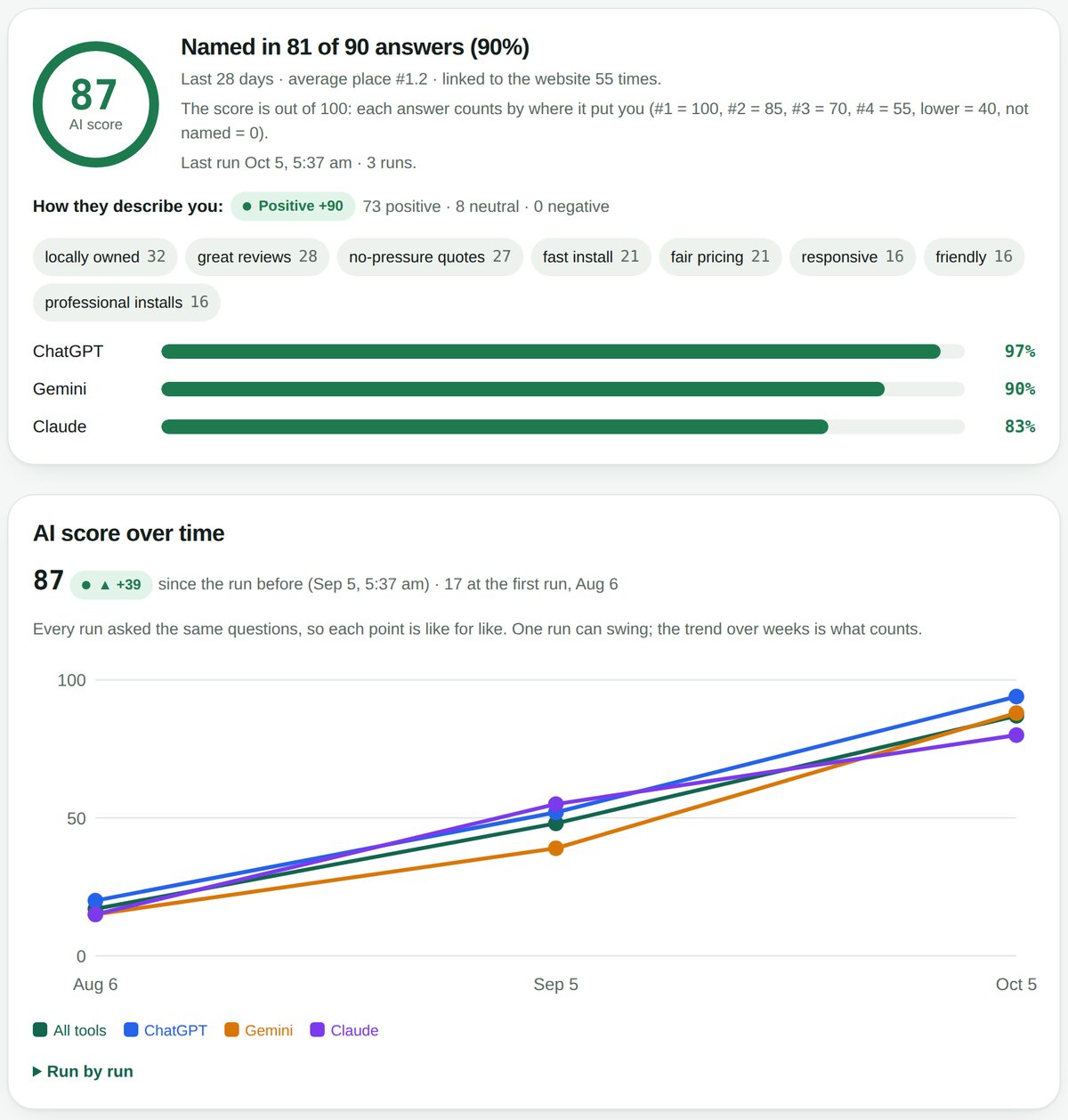
Task: Click the Sep 5 axis label
Action: [556, 985]
